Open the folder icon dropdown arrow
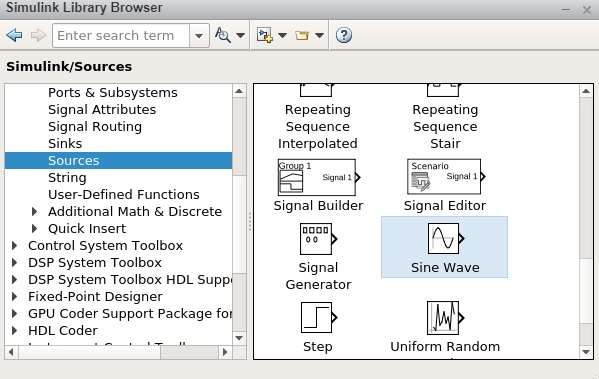This screenshot has width=599, height=379. coord(319,36)
